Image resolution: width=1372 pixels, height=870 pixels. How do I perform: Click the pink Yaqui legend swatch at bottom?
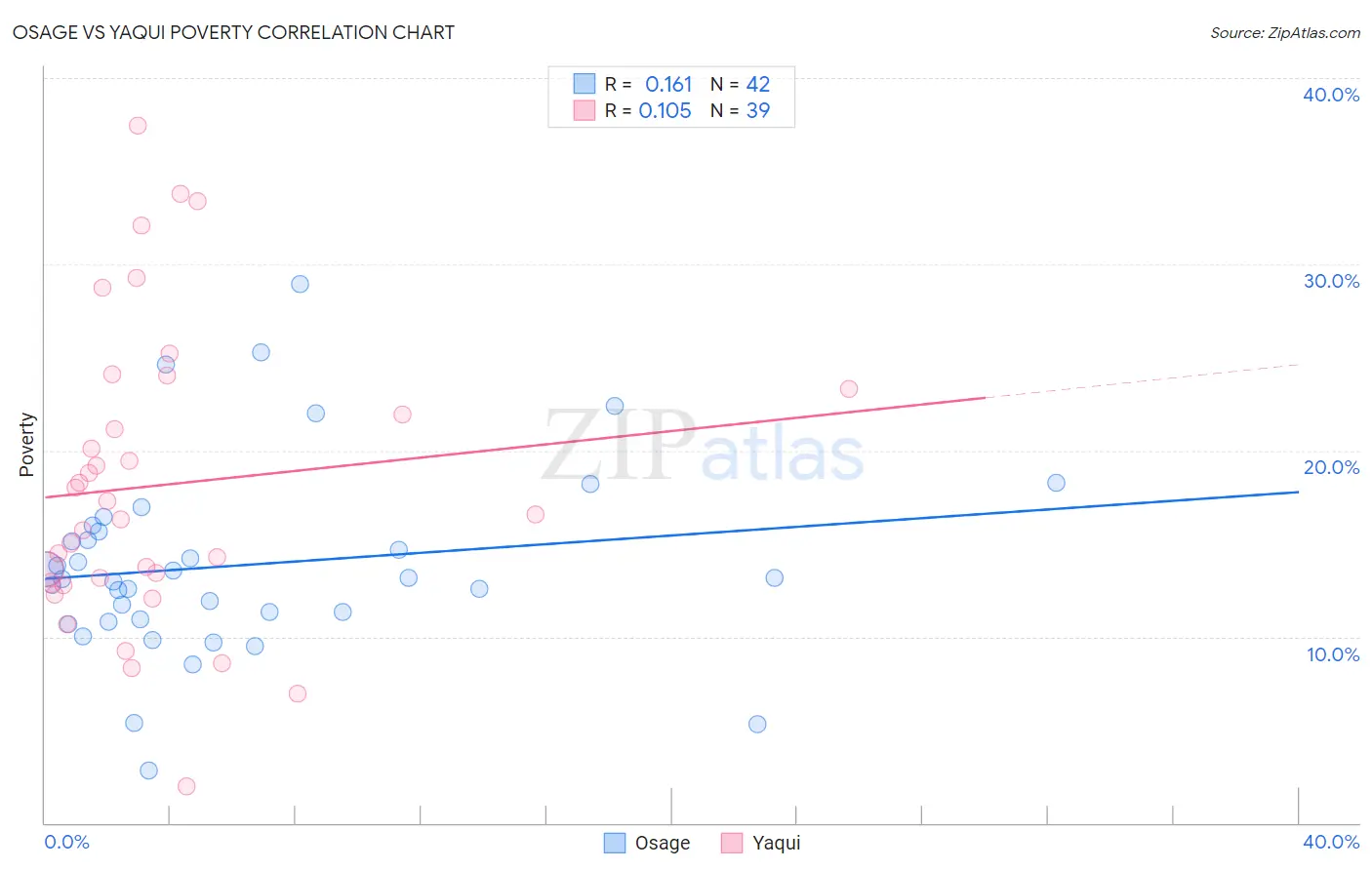(x=732, y=843)
